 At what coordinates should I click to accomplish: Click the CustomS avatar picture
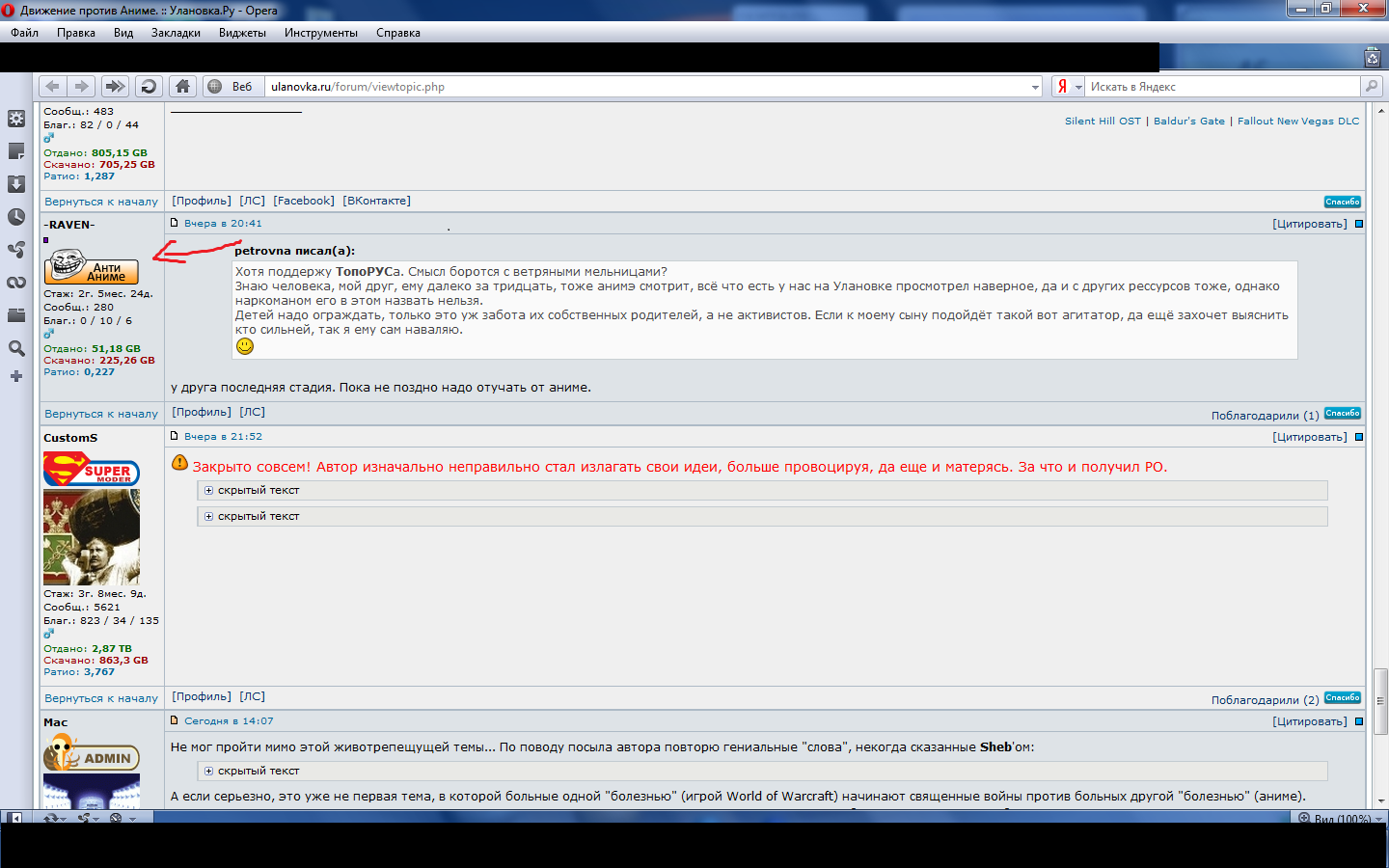92,537
